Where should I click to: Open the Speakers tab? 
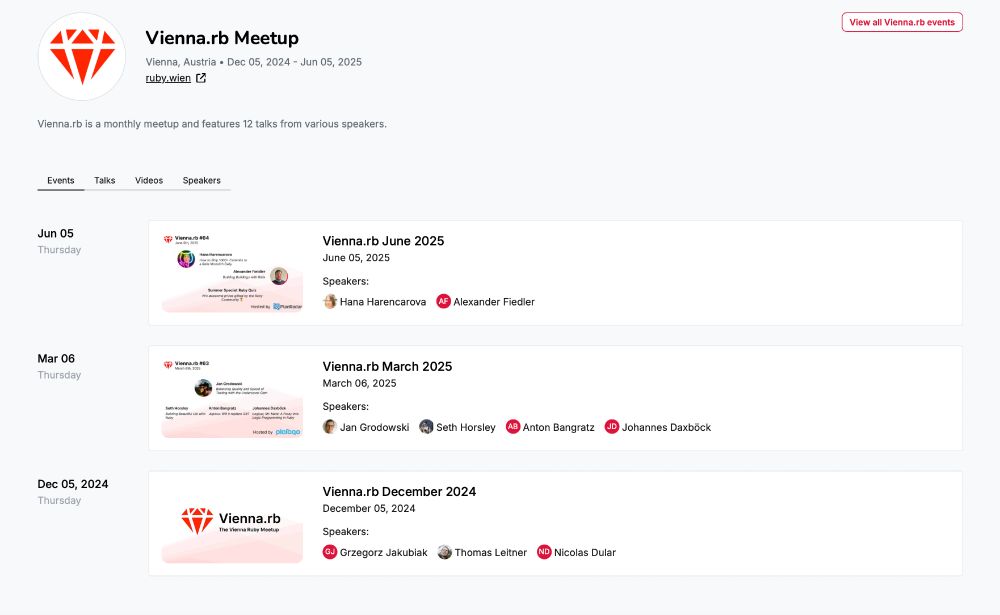(x=202, y=181)
